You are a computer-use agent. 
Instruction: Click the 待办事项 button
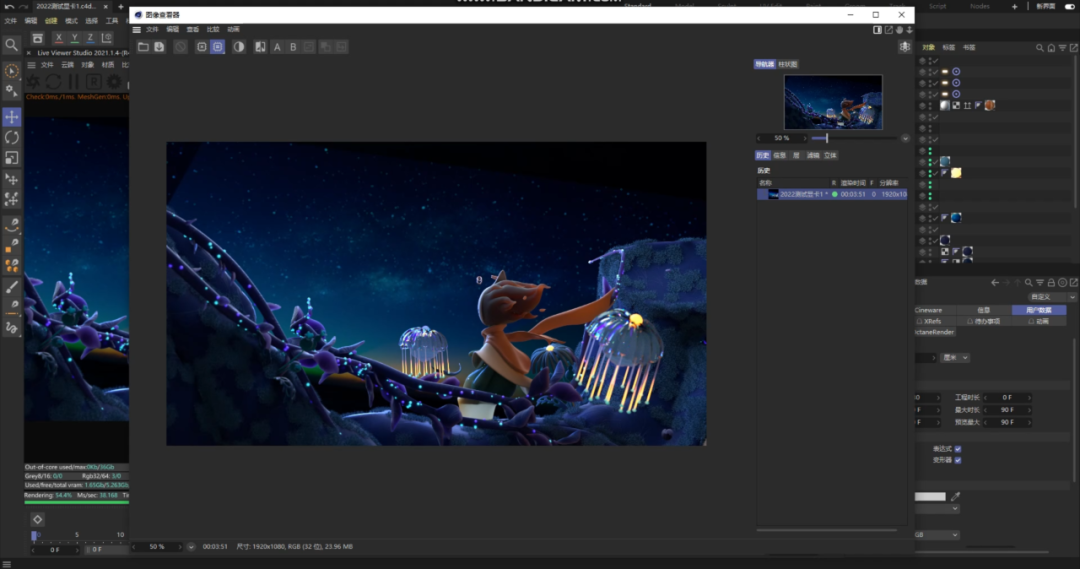tap(984, 321)
